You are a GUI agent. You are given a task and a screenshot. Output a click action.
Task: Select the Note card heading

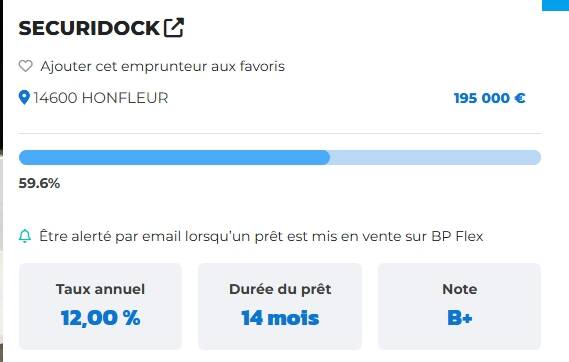click(459, 289)
